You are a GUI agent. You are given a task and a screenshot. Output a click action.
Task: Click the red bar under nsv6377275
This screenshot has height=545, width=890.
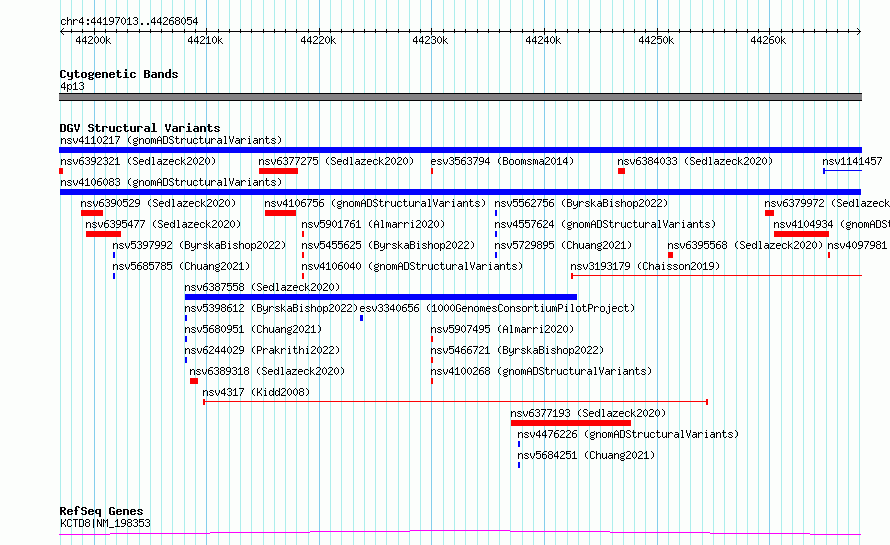tap(279, 171)
